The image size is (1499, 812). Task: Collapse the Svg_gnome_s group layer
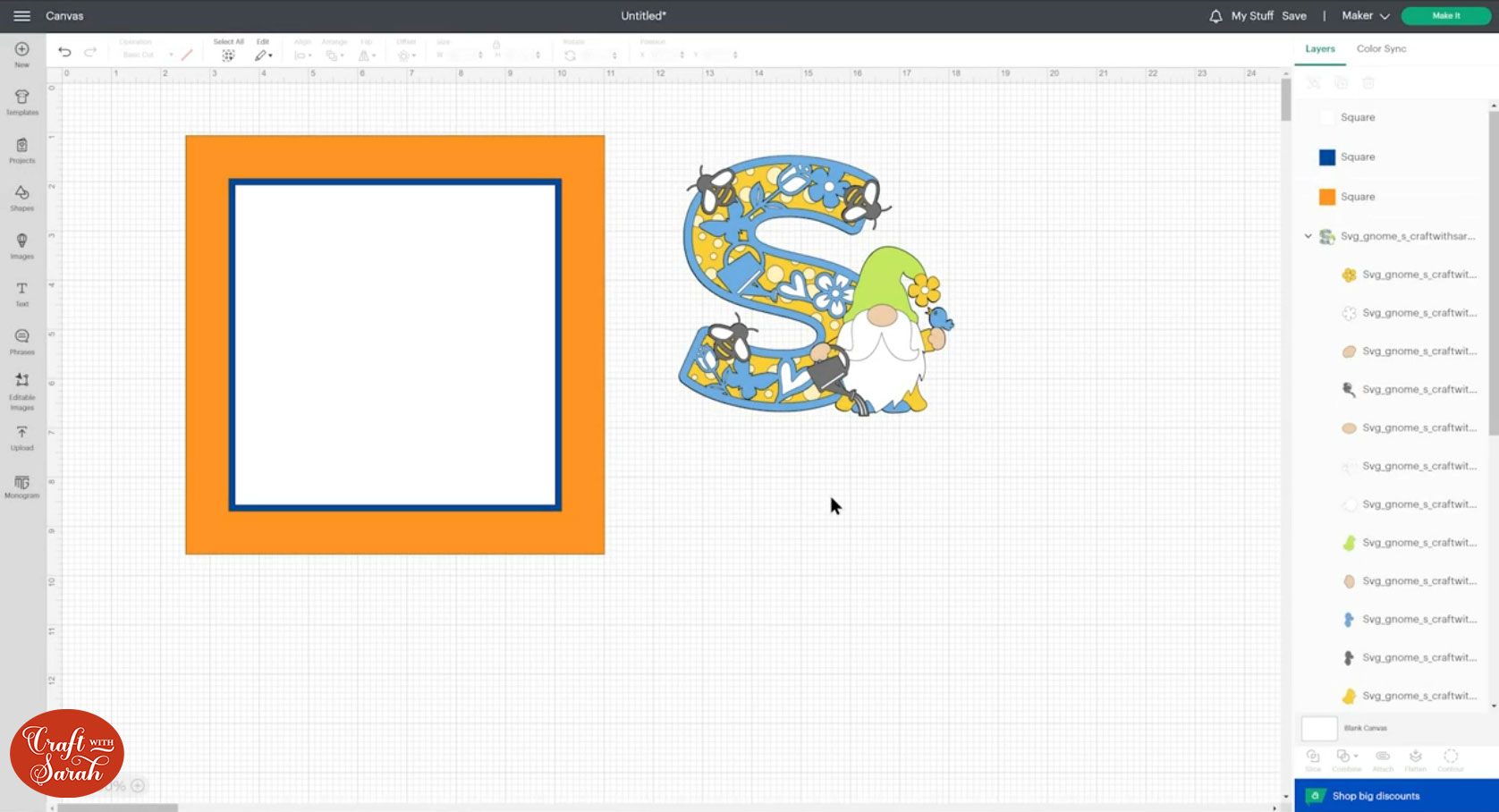point(1308,236)
